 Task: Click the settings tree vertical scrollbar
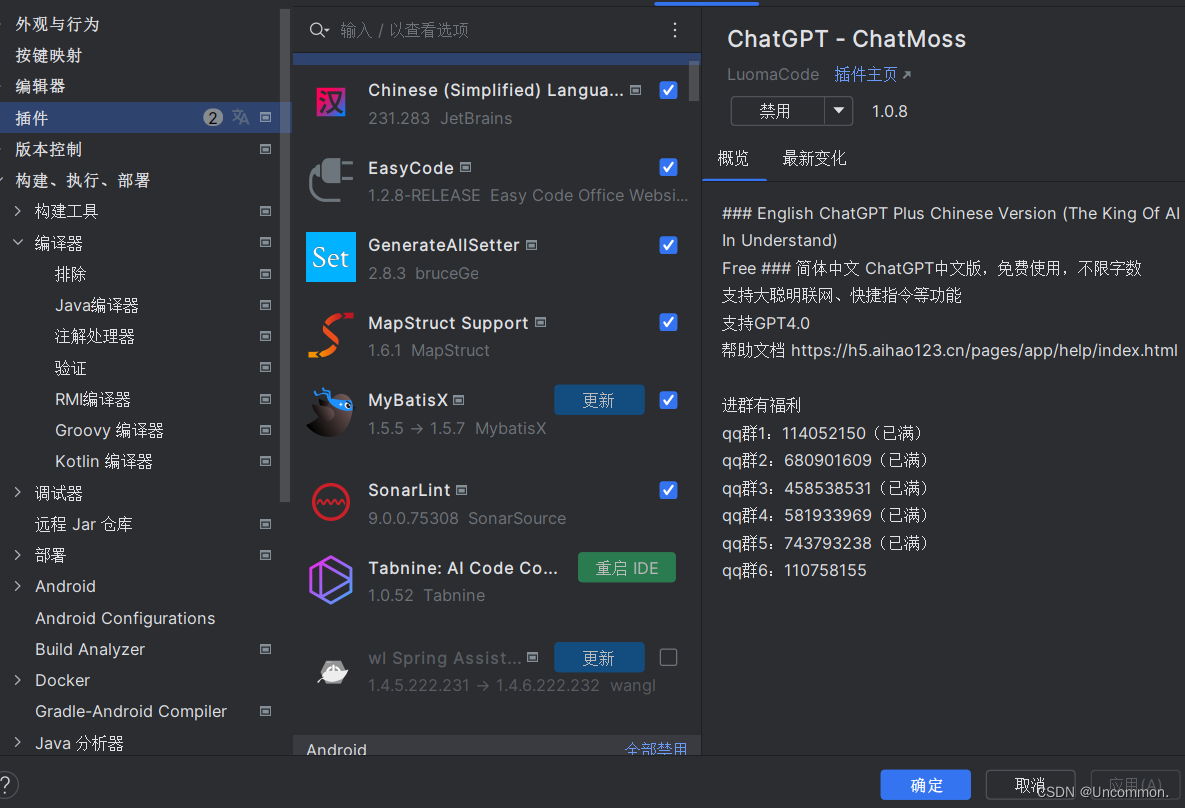click(x=285, y=255)
